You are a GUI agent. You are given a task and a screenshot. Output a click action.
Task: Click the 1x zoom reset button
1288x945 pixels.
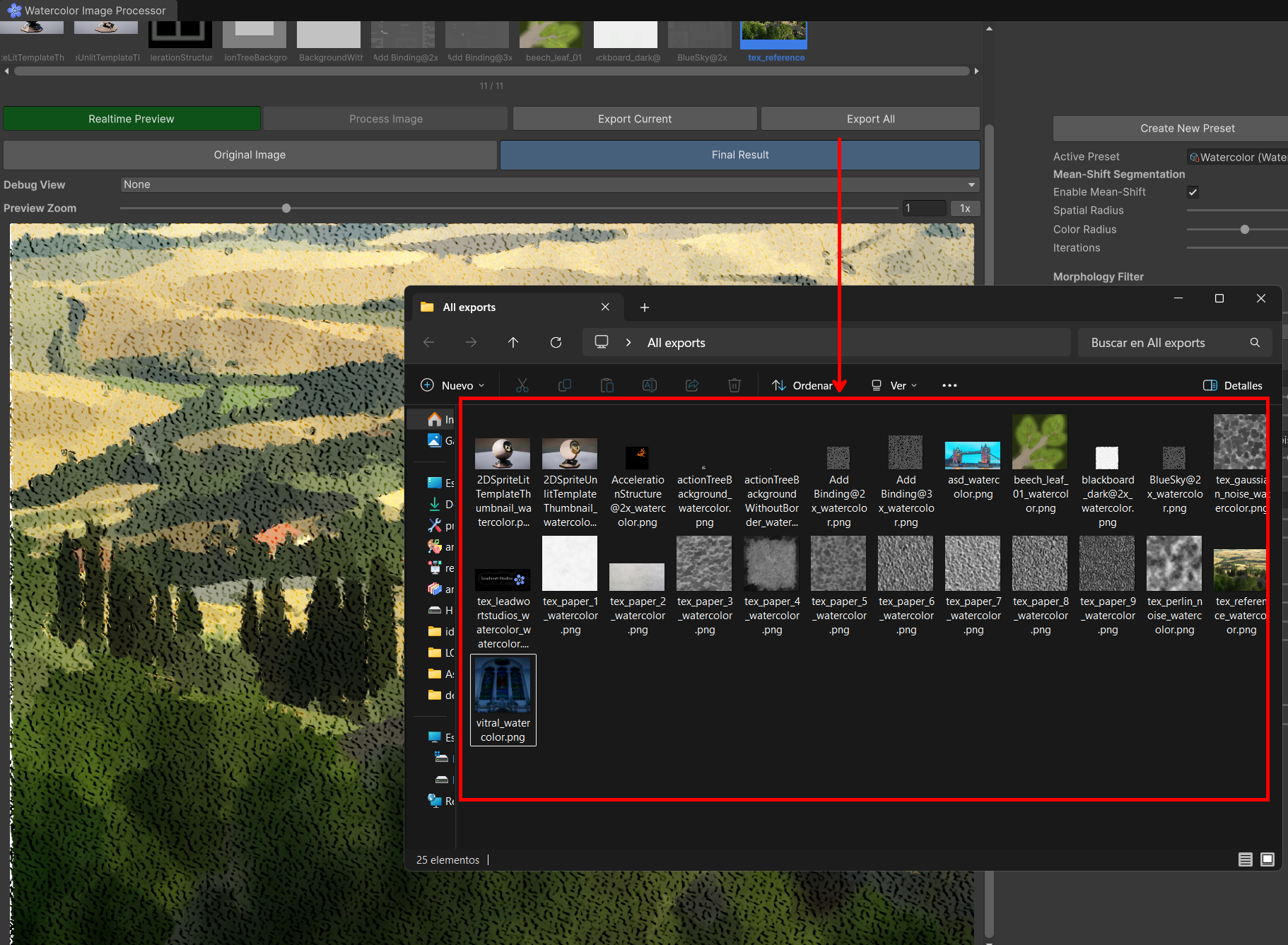pyautogui.click(x=965, y=209)
